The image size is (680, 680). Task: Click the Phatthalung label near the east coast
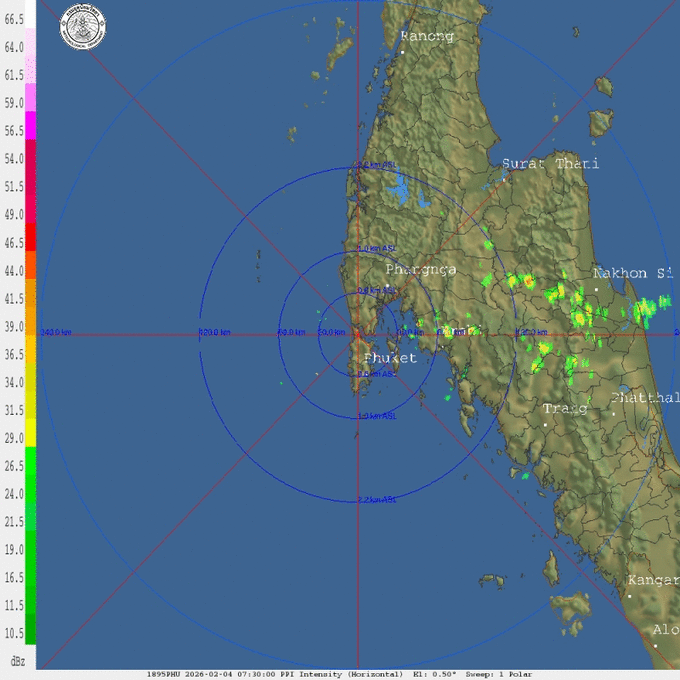(x=645, y=398)
